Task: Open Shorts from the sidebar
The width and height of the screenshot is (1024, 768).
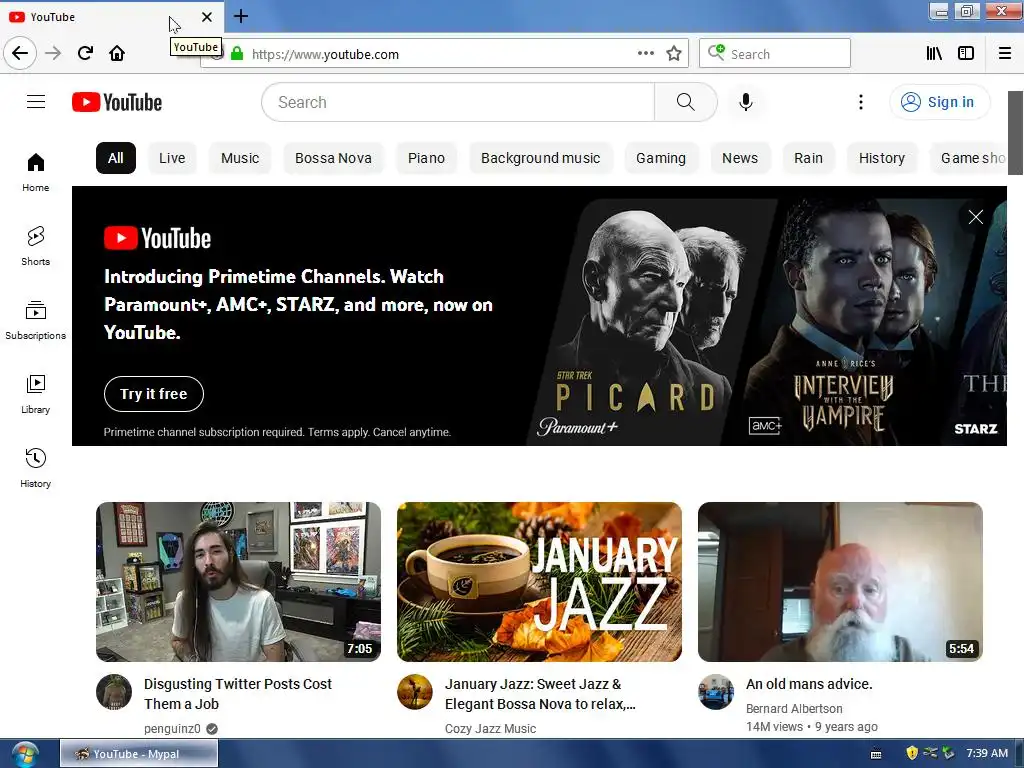Action: pyautogui.click(x=35, y=246)
